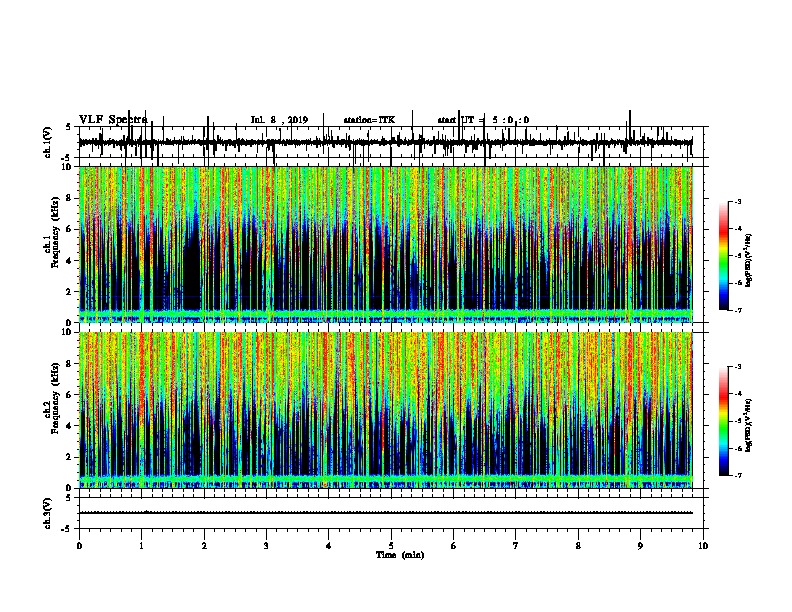
Task: Click time tick label "2" on x-axis
Action: [x=204, y=546]
